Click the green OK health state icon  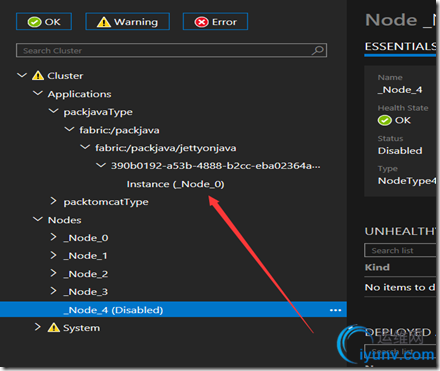point(384,120)
